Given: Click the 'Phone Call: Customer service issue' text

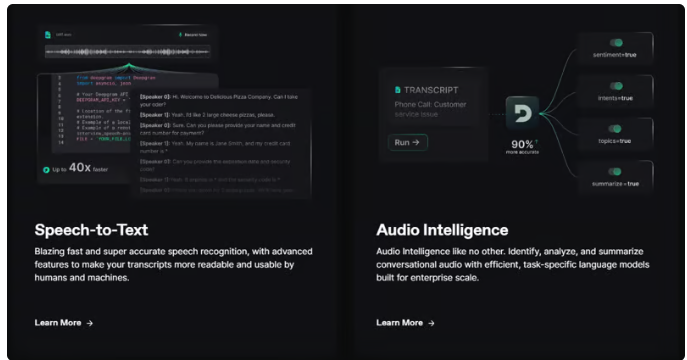Looking at the screenshot, I should pos(430,109).
